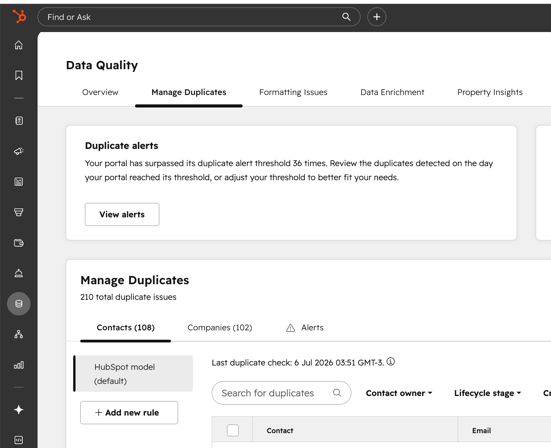This screenshot has width=551, height=448.
Task: Click the warning triangle icon near Alerts
Action: click(x=291, y=328)
